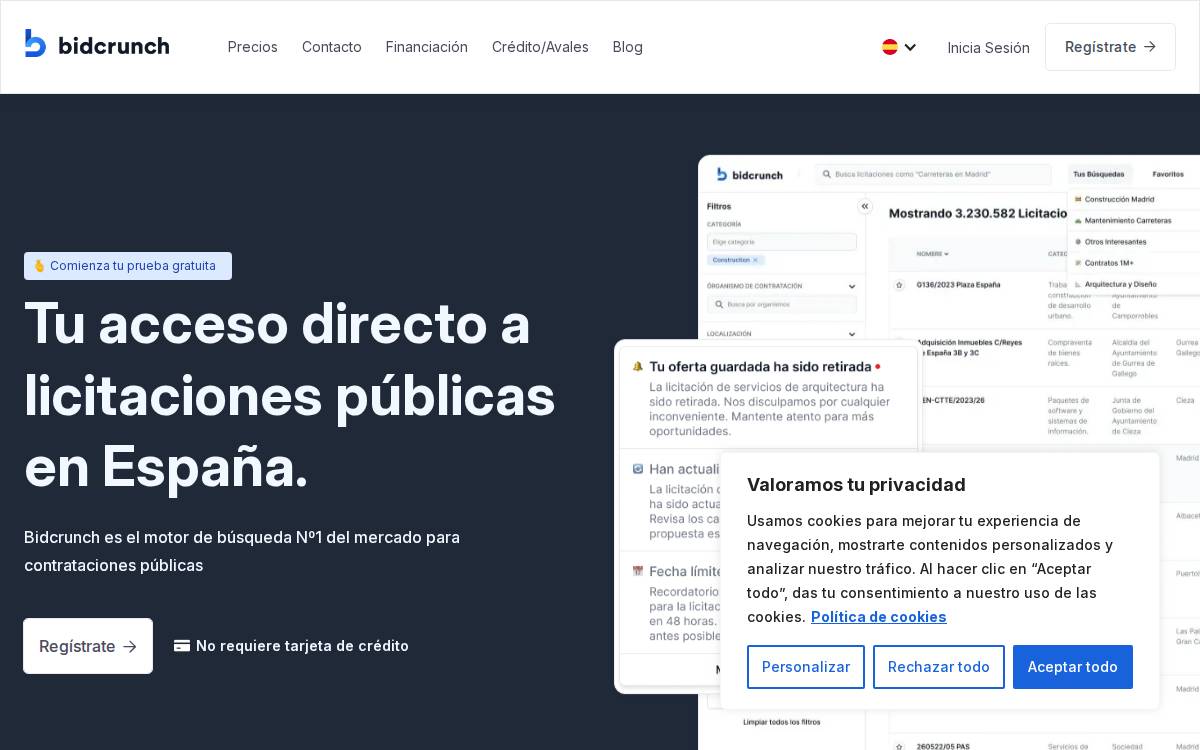
Task: Click the Spanish flag language icon
Action: click(890, 47)
